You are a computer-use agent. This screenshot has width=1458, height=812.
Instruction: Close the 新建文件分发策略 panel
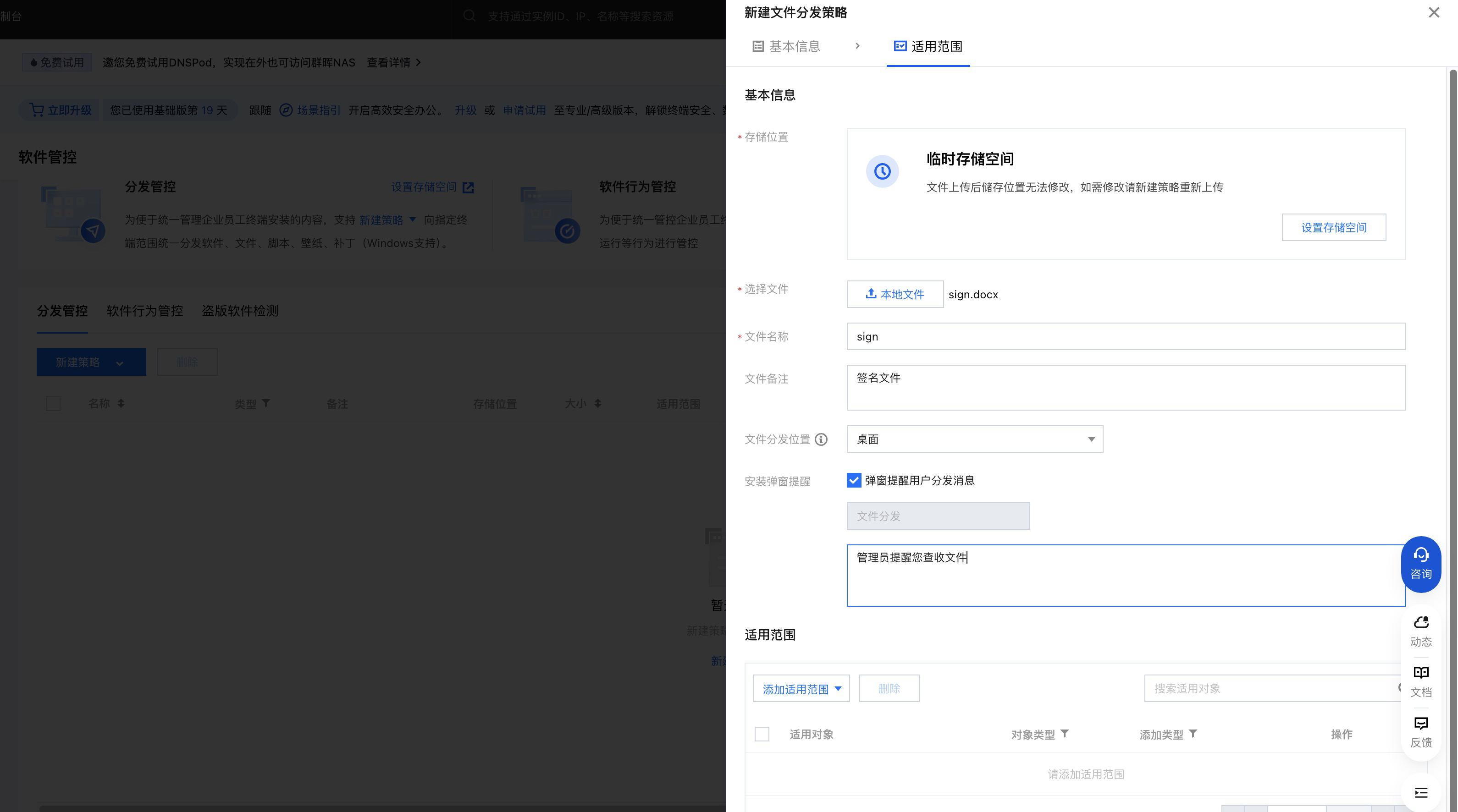[x=1433, y=12]
